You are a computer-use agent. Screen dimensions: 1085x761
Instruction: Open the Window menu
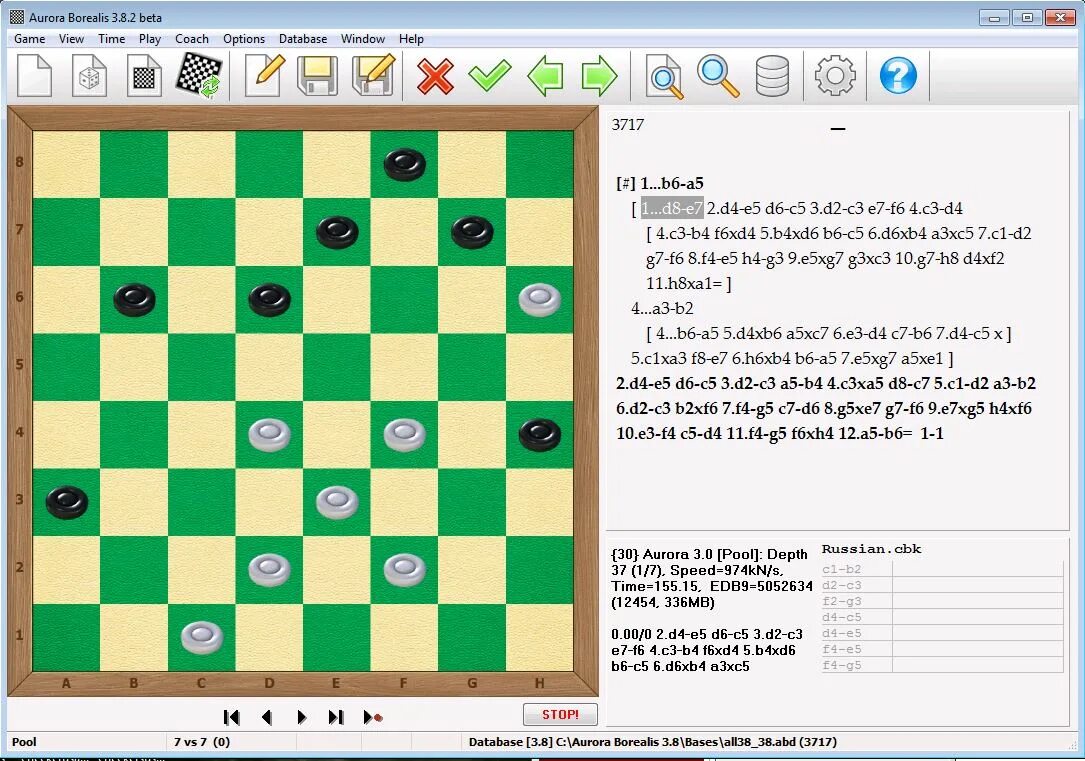(363, 39)
